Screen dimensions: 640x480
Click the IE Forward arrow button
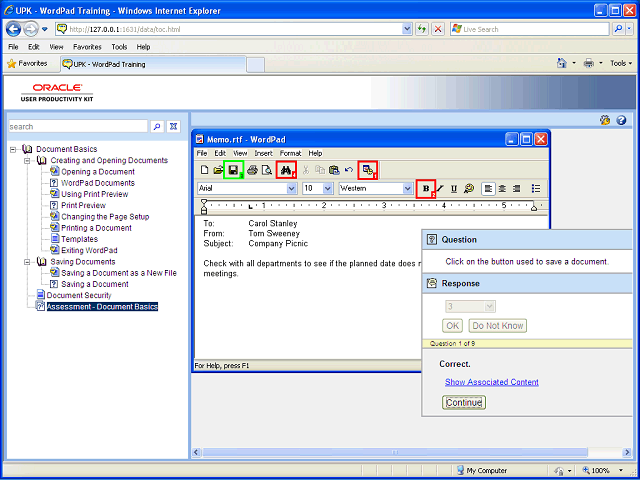pos(31,29)
